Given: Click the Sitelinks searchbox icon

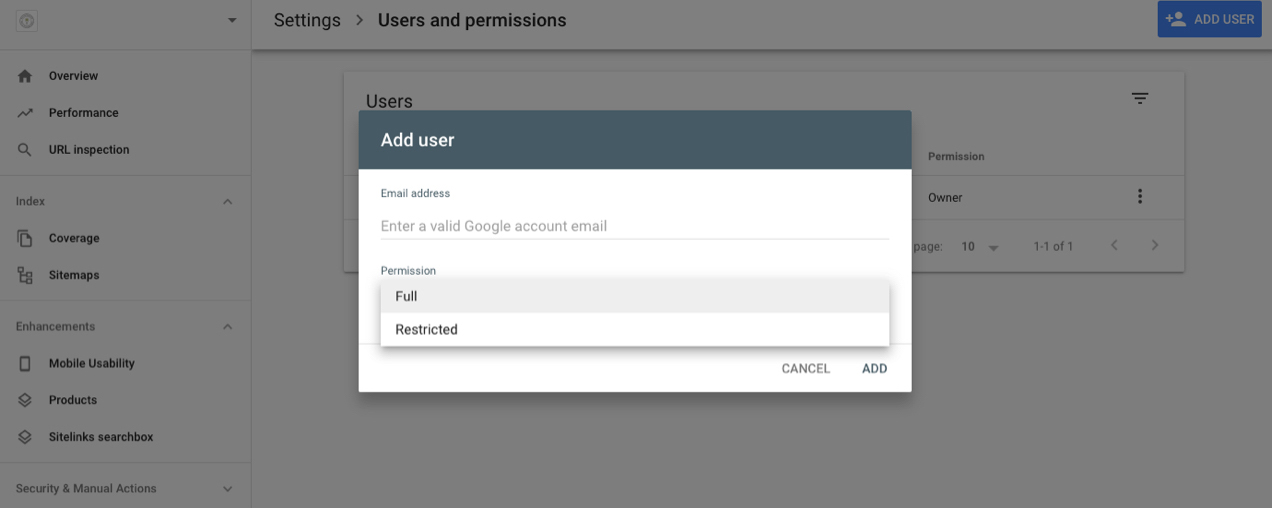Looking at the screenshot, I should tap(25, 437).
